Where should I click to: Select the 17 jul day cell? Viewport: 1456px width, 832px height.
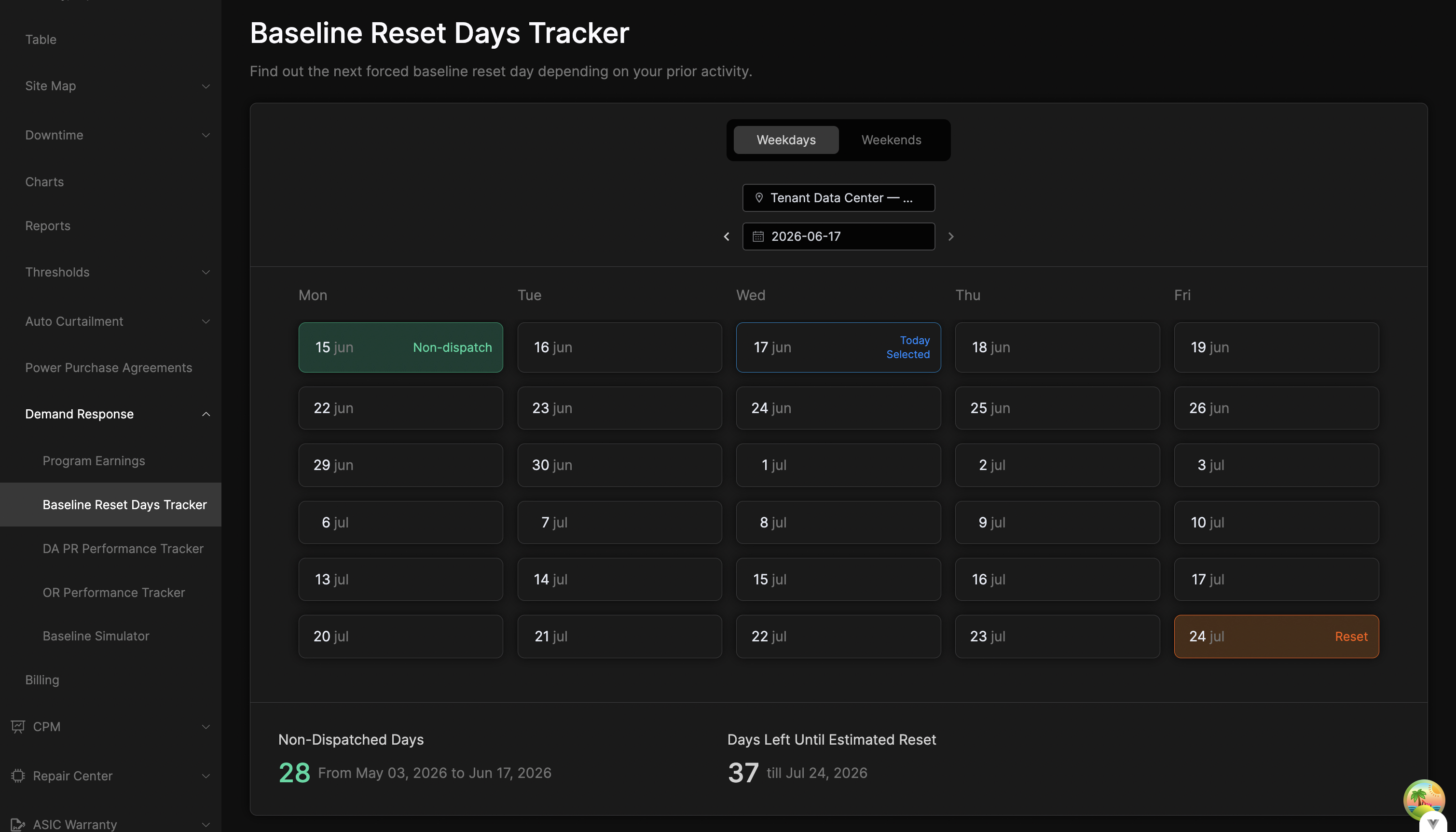tap(1277, 580)
